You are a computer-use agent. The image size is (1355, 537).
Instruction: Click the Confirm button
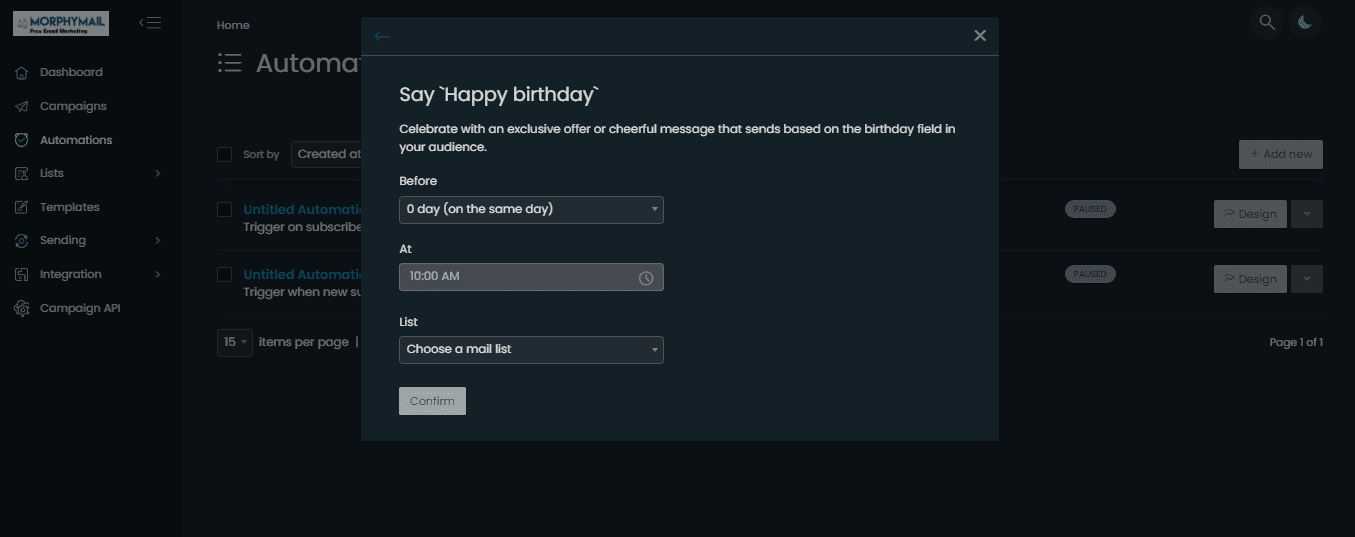point(432,401)
